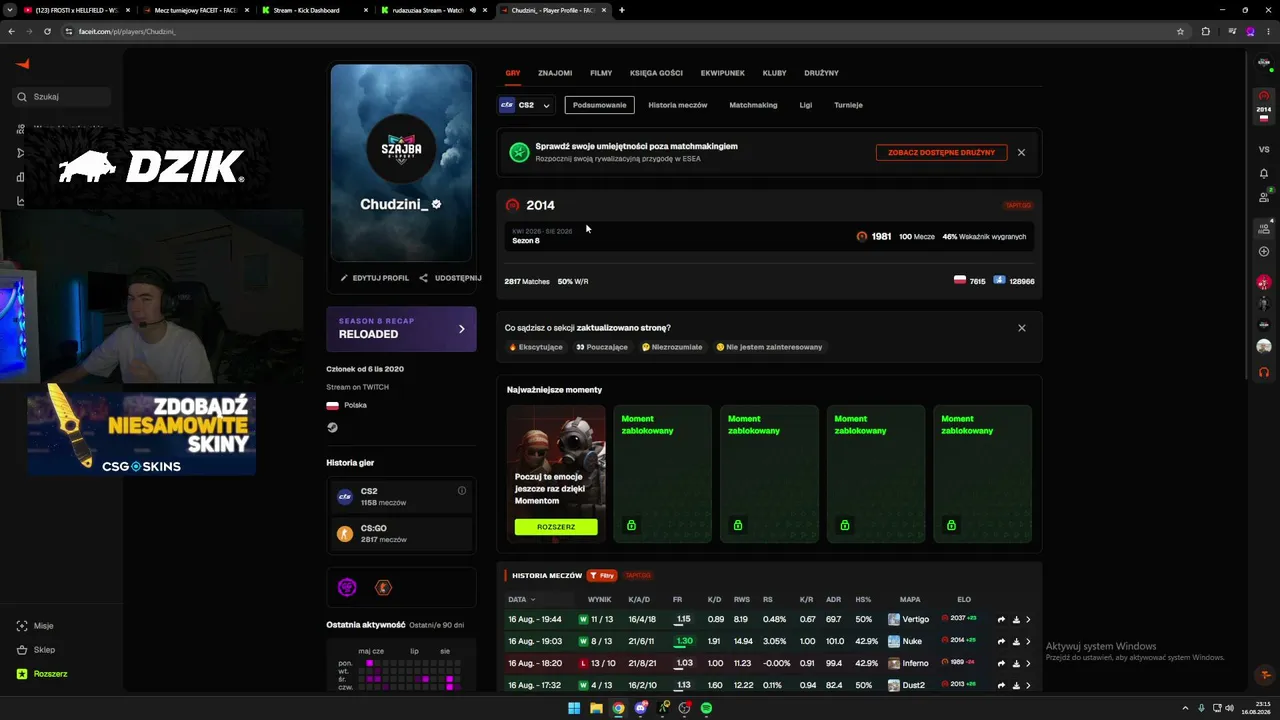Screen dimensions: 1280x720
Task: Click the Steam profile icon
Action: [x=332, y=427]
